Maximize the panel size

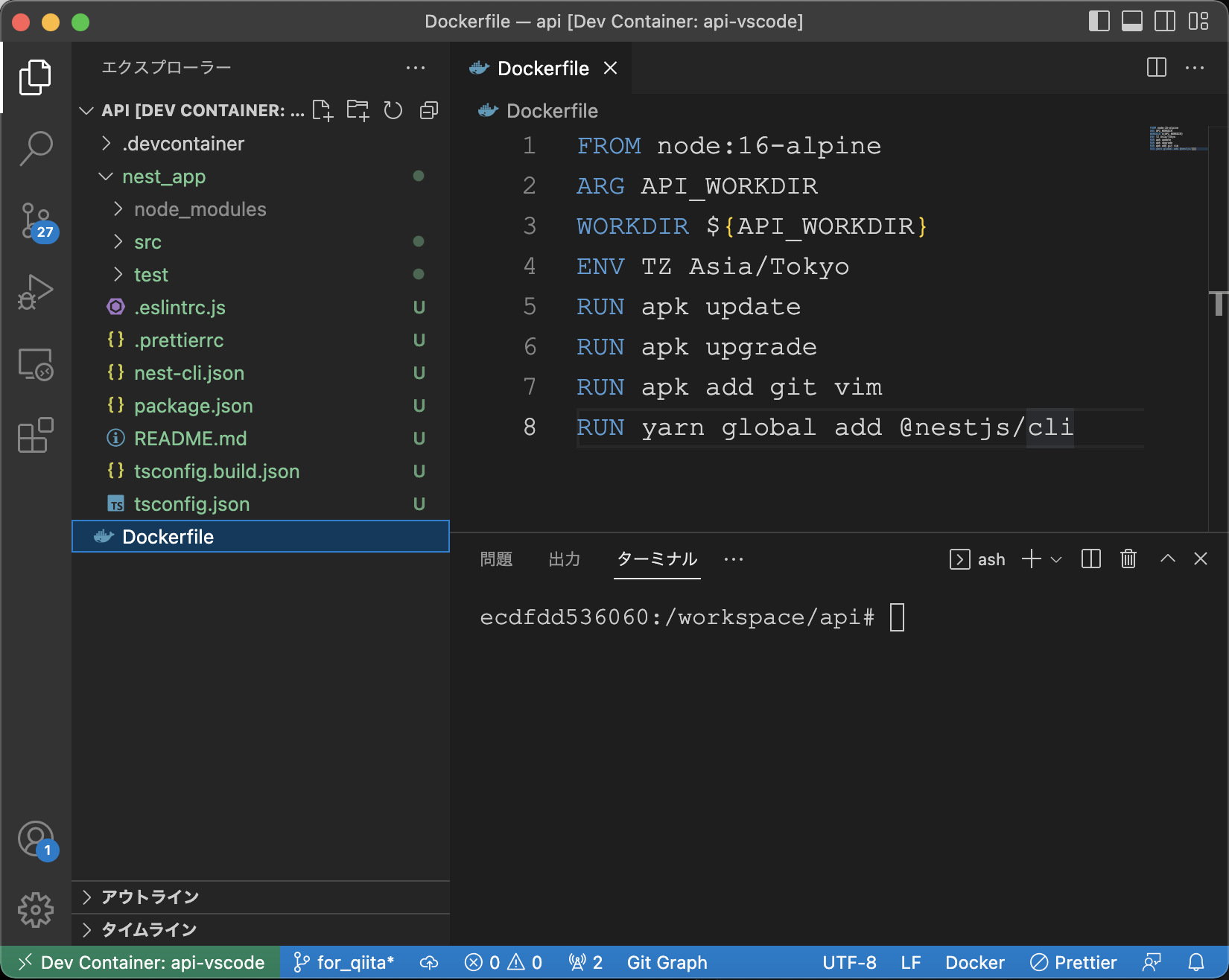(x=1168, y=559)
